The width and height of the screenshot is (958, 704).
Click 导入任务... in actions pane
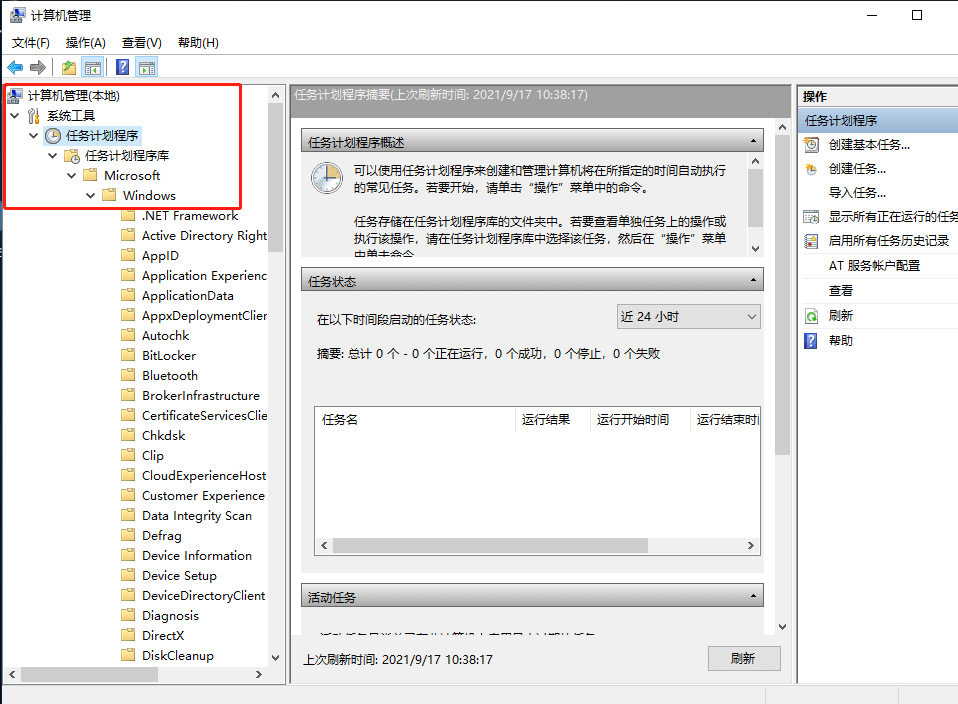click(857, 193)
